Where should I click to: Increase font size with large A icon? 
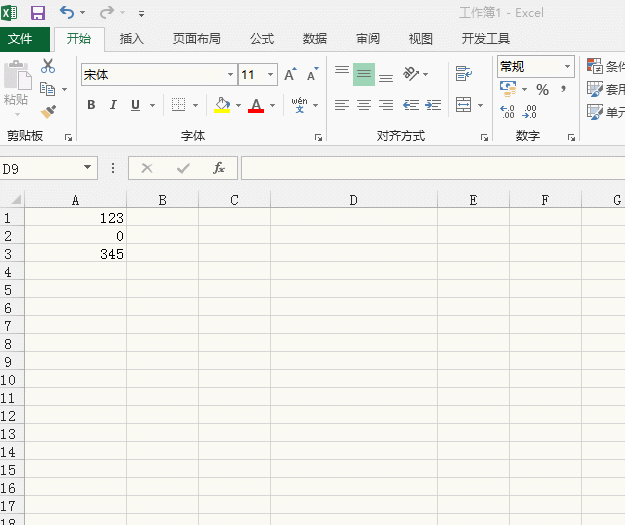[290, 74]
